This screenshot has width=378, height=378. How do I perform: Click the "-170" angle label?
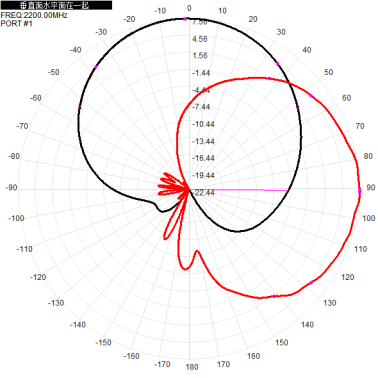pos(162,364)
